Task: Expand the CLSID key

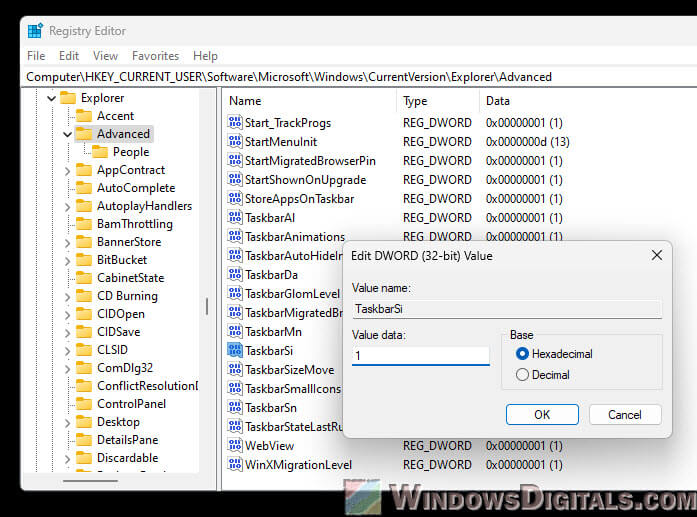Action: pos(68,351)
